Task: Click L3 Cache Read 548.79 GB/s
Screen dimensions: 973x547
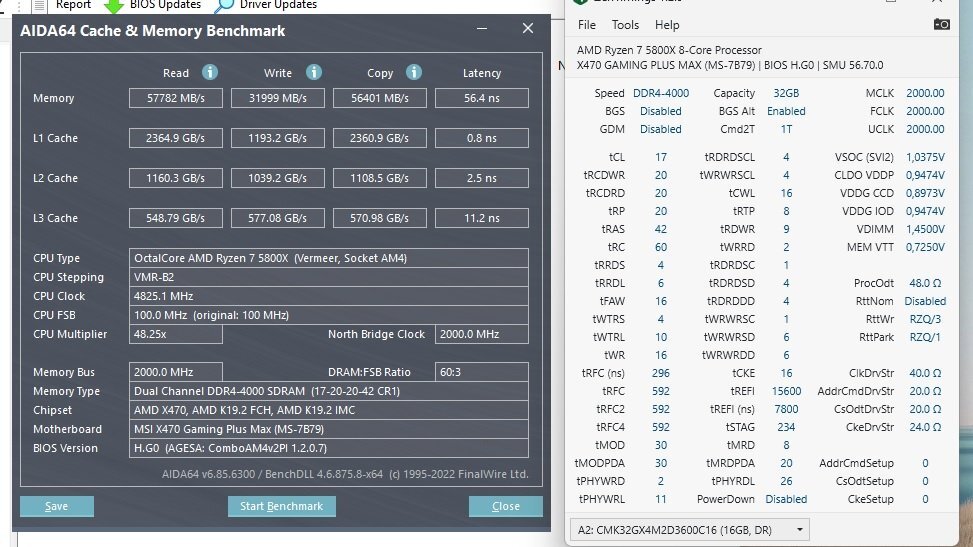Action: coord(176,218)
